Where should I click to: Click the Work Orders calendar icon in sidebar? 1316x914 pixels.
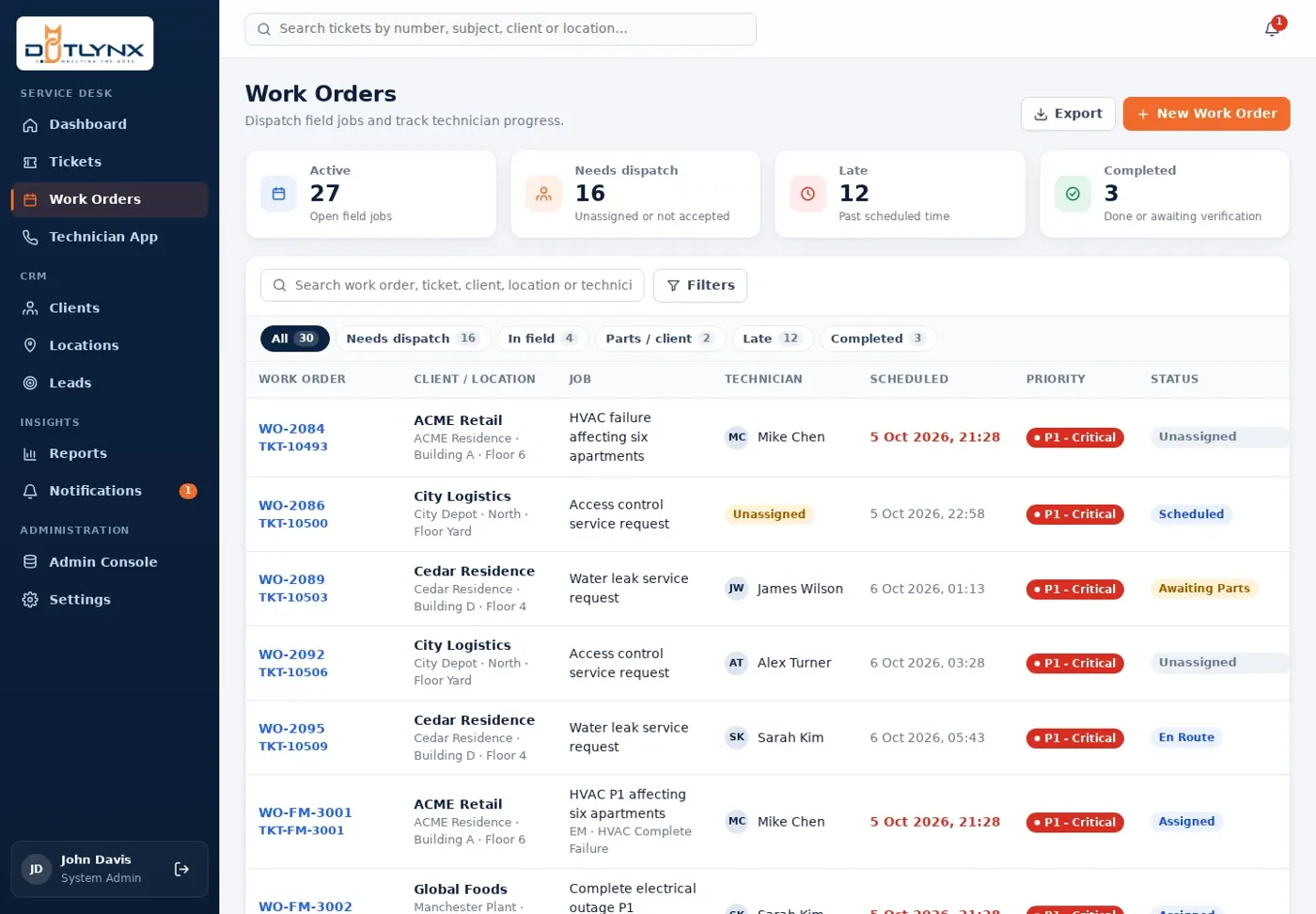coord(30,200)
